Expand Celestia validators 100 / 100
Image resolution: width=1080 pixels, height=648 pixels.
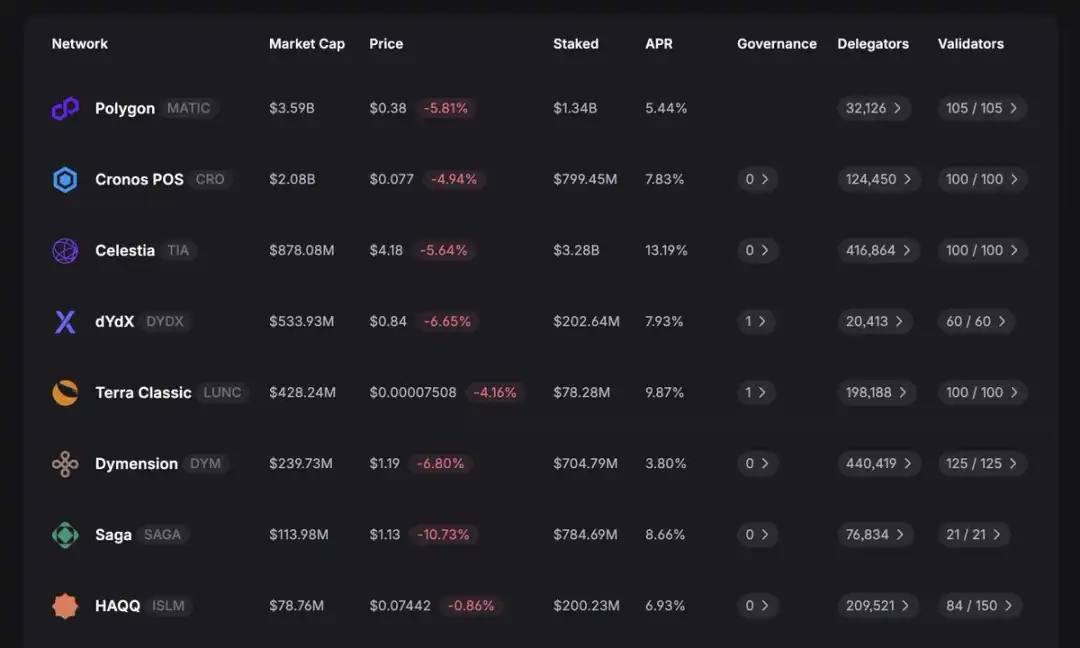[982, 251]
